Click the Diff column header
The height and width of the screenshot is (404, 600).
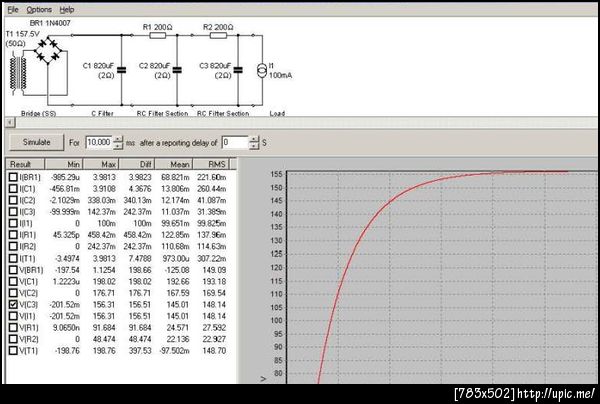[x=137, y=164]
